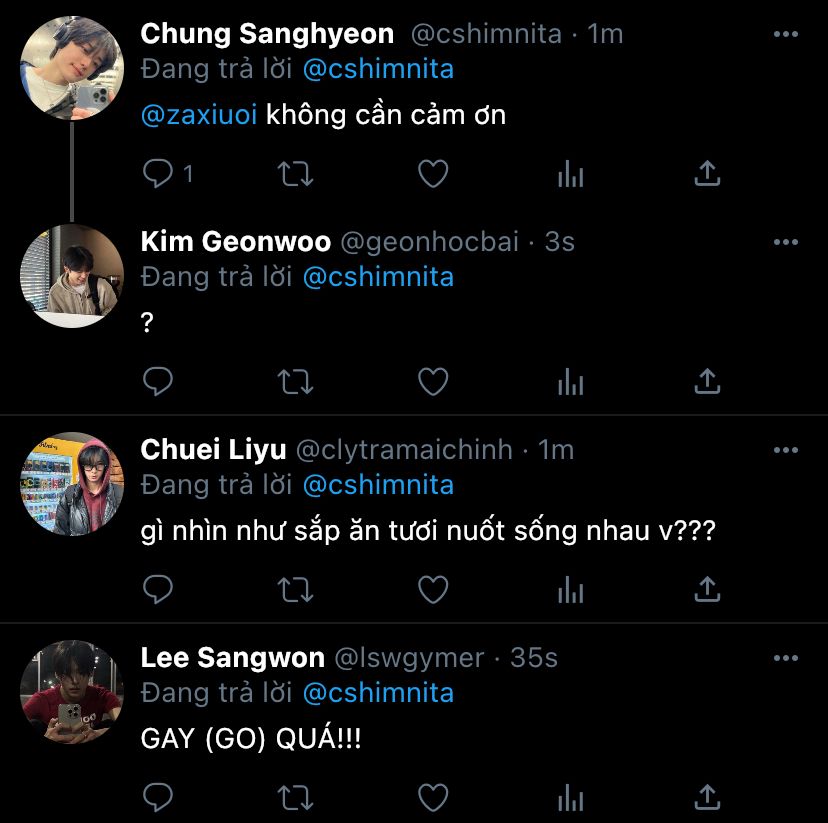Screen dimensions: 828x823
Task: Open analytics on Chung Sanghyeon's tweet
Action: click(x=570, y=174)
